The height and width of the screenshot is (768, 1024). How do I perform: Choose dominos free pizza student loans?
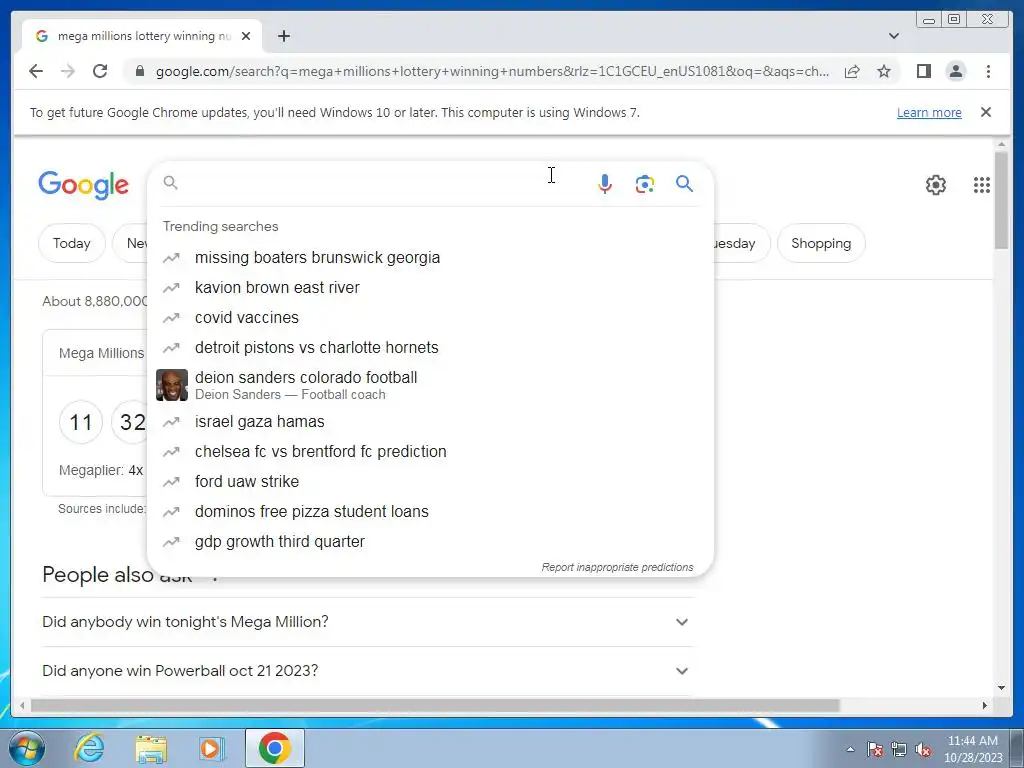(431, 511)
